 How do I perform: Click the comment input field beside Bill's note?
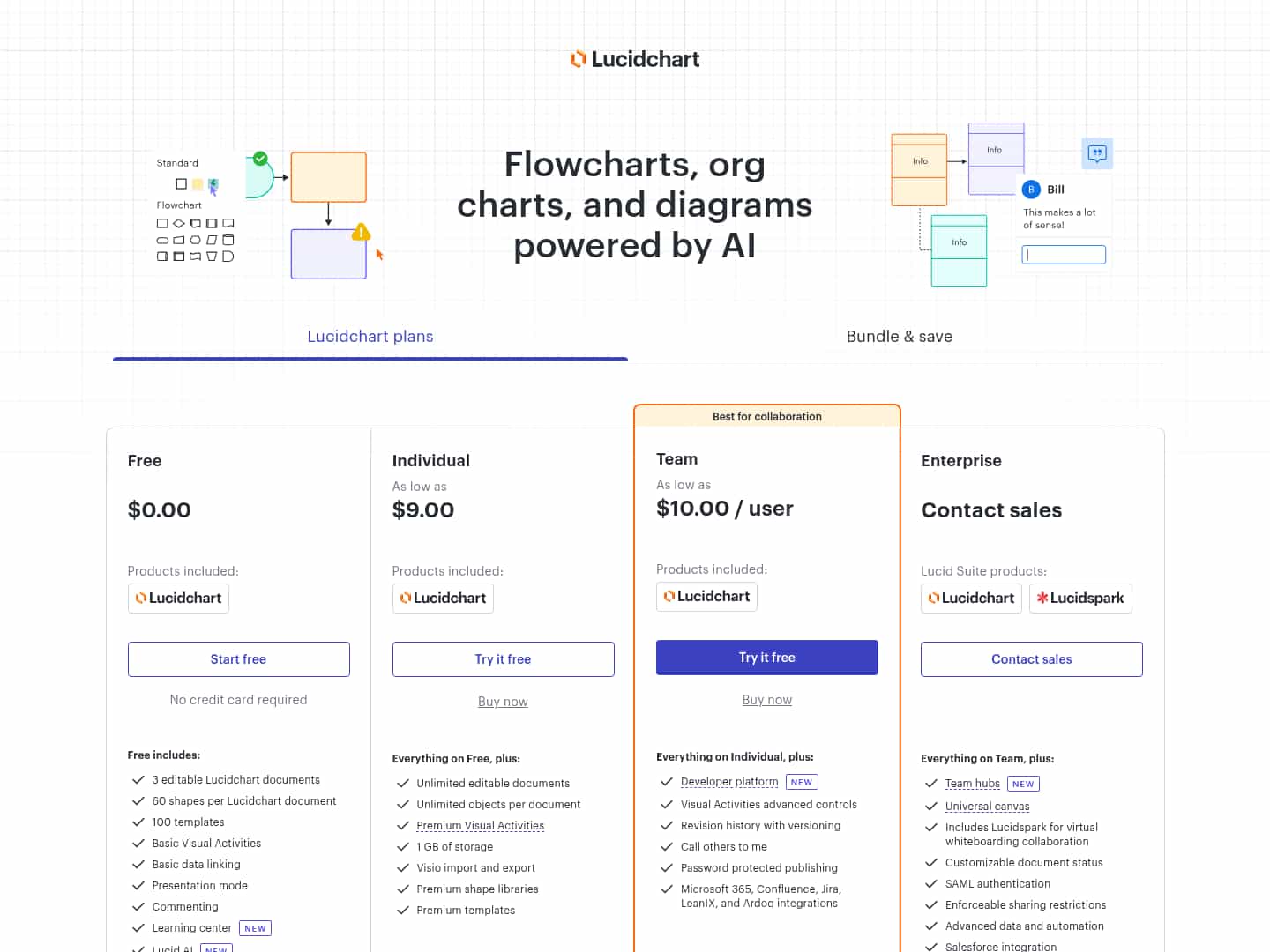click(x=1063, y=254)
